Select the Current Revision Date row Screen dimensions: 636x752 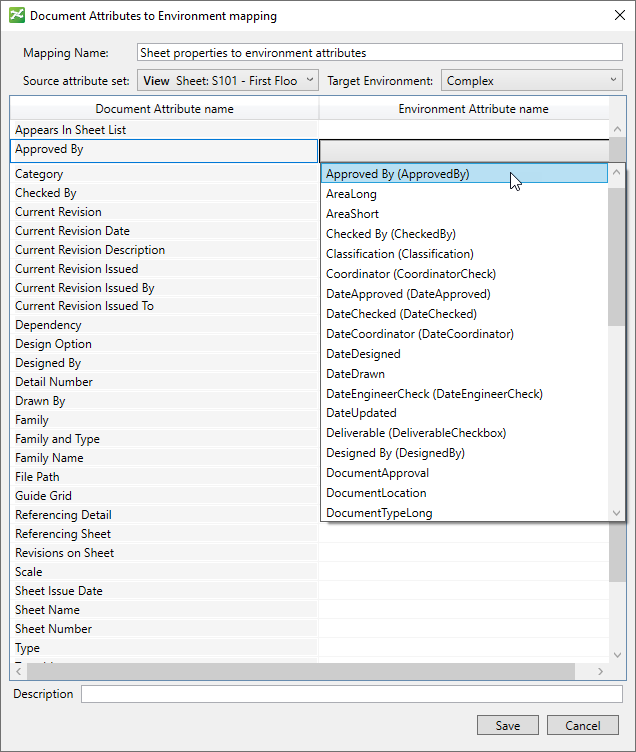[164, 231]
